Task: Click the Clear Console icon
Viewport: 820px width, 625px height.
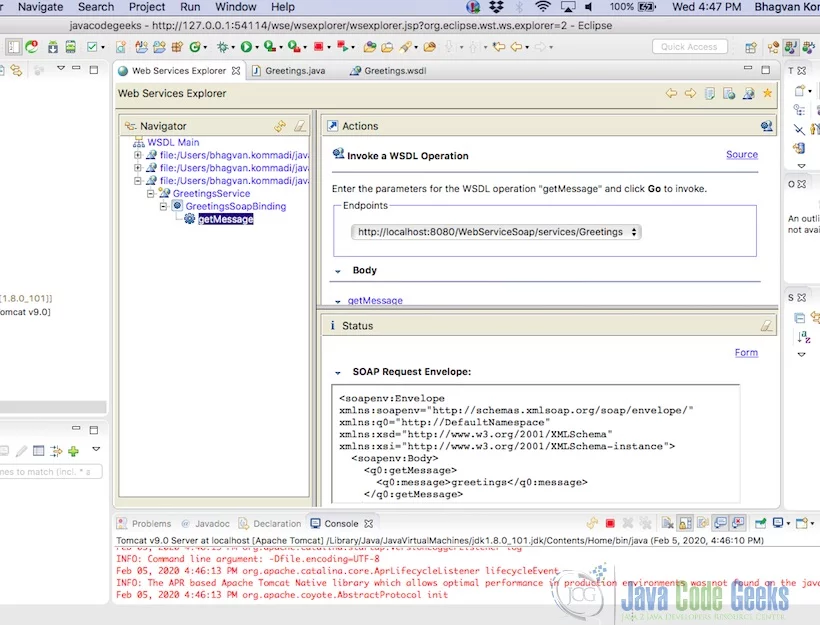Action: [667, 523]
